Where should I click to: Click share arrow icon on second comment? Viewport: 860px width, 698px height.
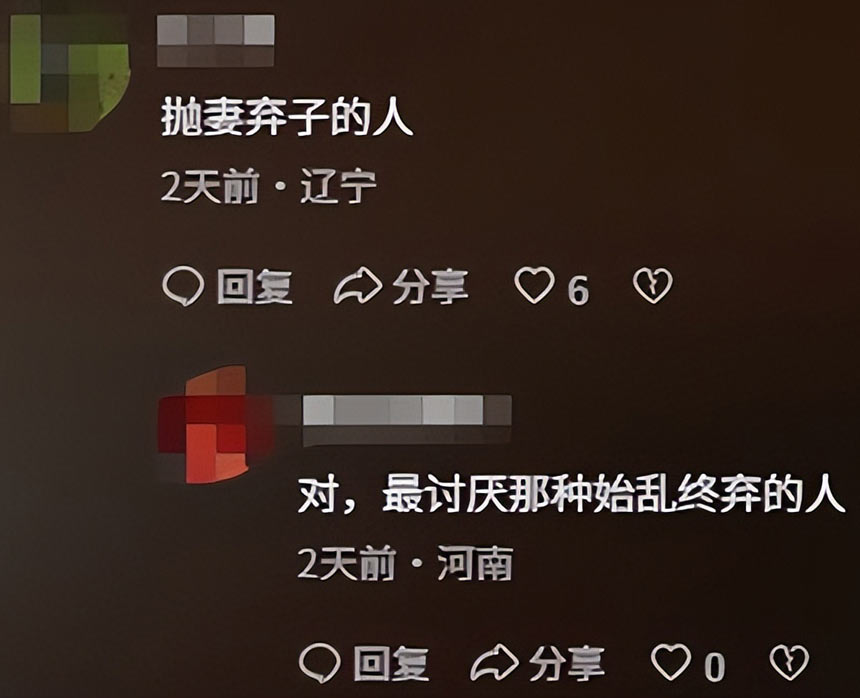click(494, 662)
